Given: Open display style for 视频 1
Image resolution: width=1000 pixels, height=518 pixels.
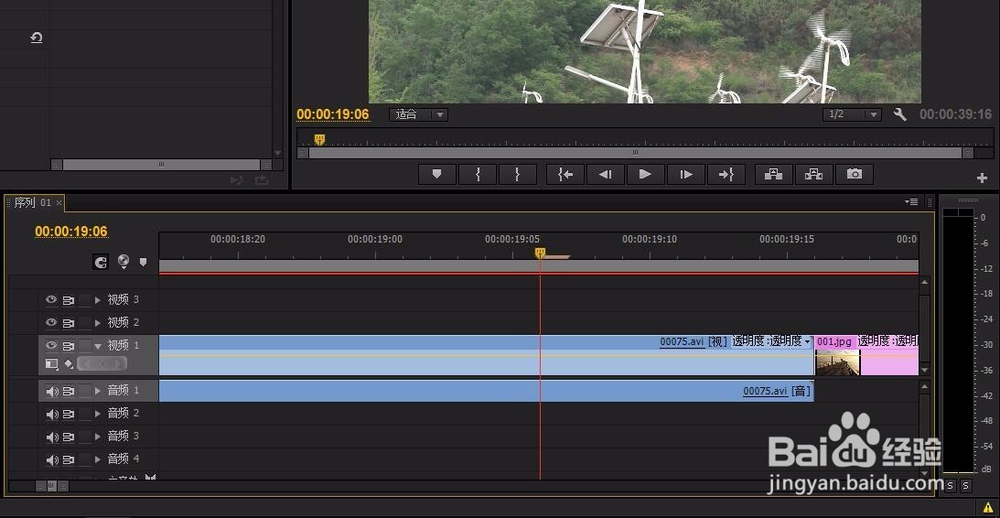Looking at the screenshot, I should [x=52, y=364].
